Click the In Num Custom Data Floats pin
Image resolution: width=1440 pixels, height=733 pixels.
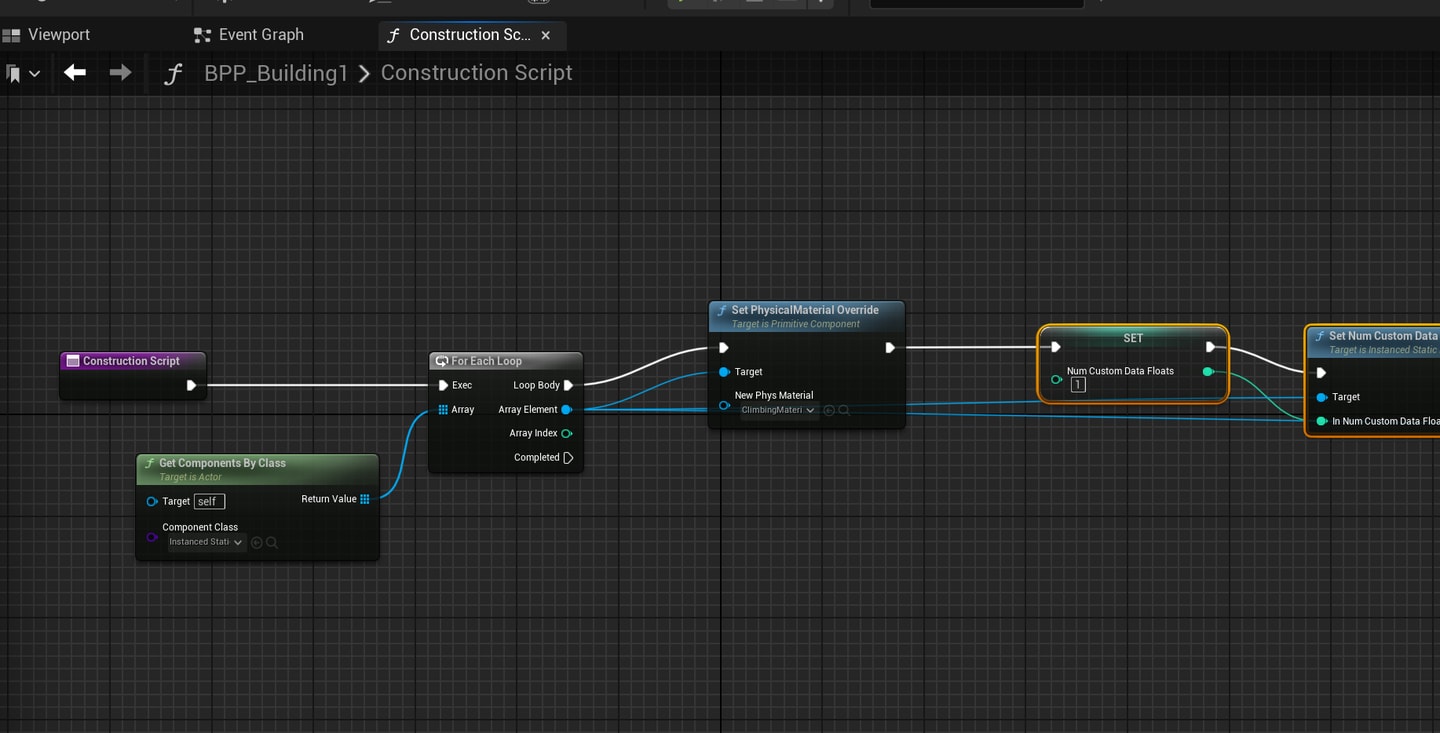click(1322, 421)
